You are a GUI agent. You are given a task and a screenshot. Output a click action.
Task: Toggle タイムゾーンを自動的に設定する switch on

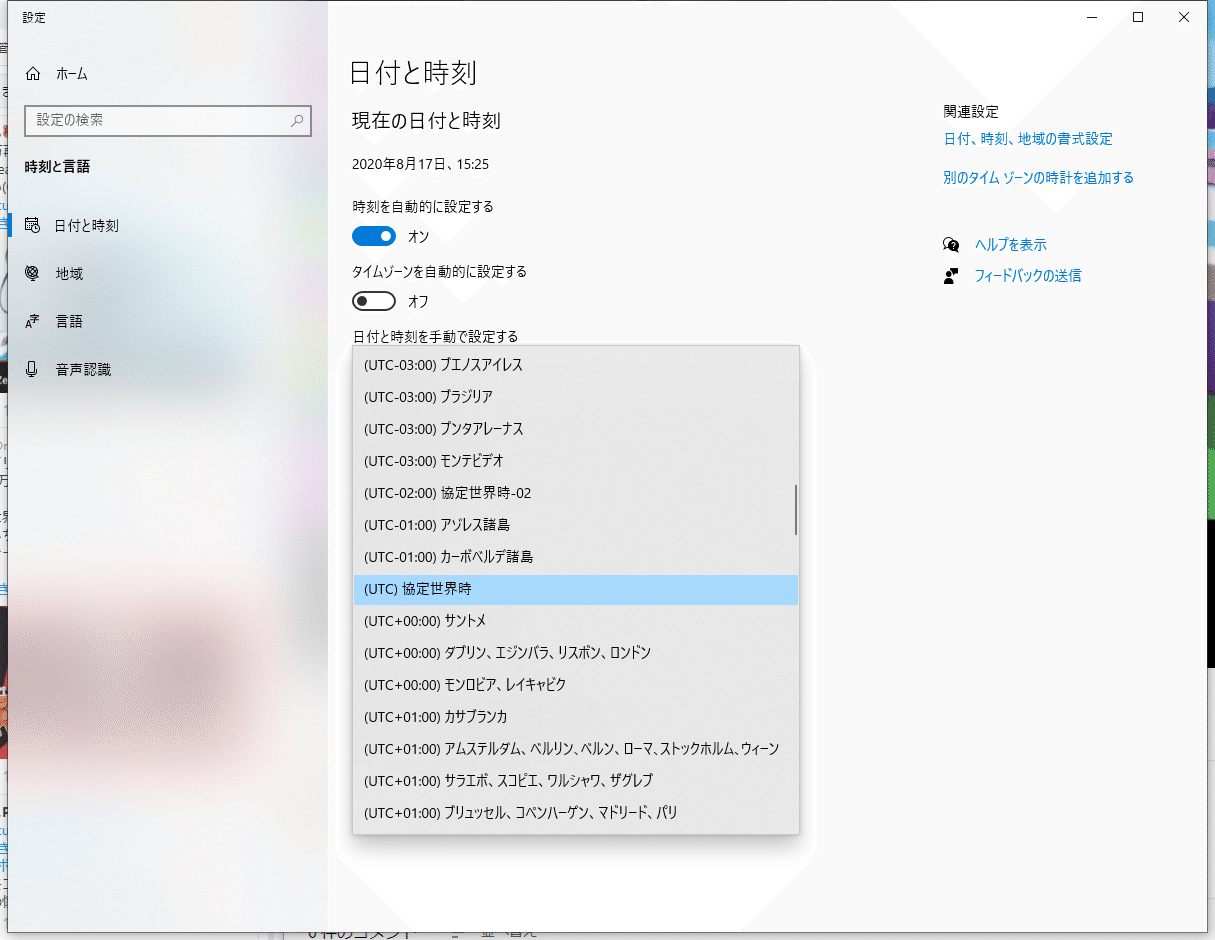[x=374, y=301]
